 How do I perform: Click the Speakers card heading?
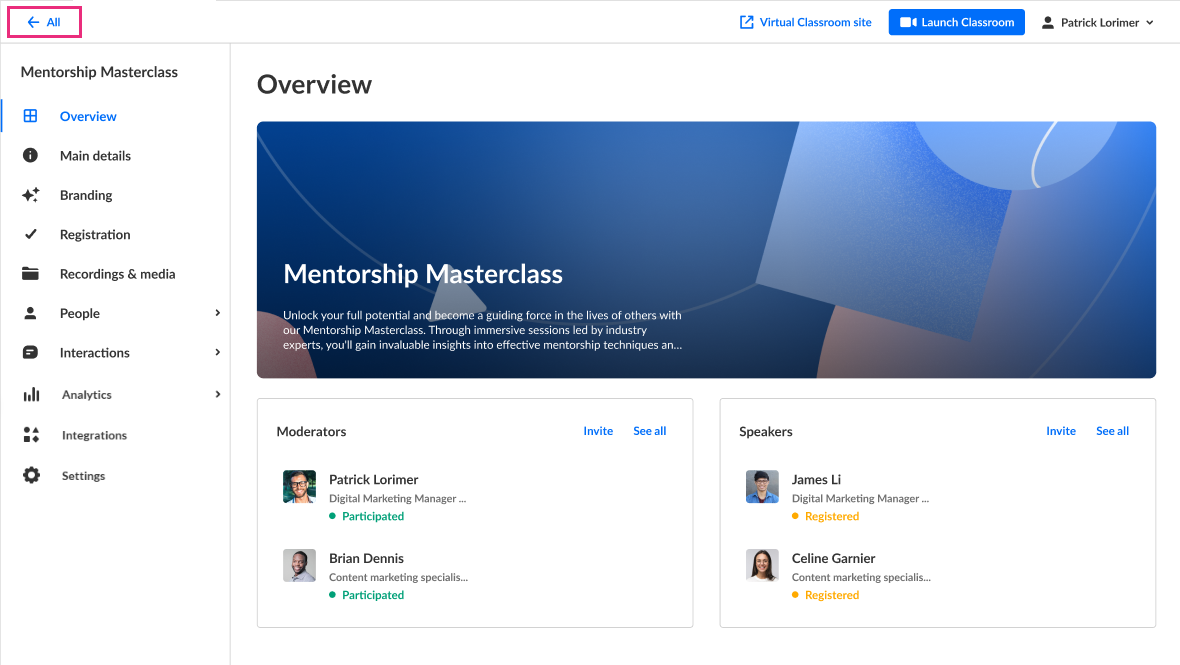coord(766,431)
